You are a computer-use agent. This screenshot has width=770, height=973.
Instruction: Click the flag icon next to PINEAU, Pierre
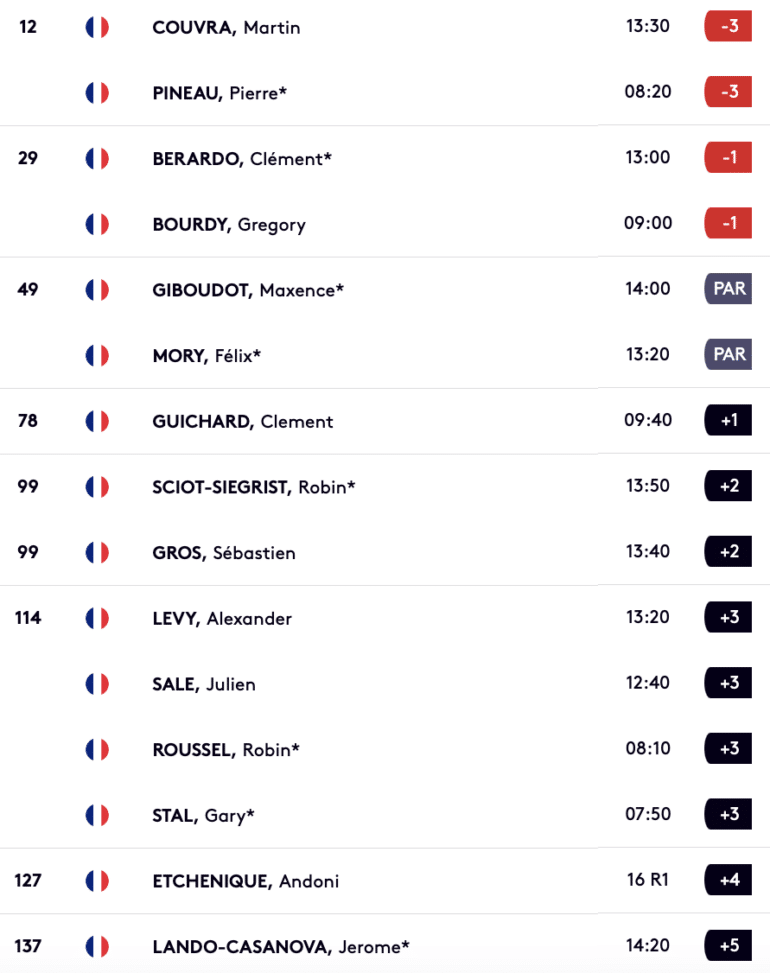coord(97,93)
